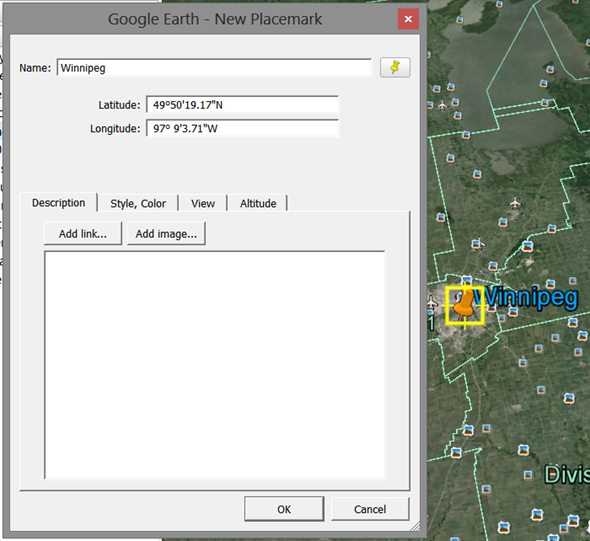This screenshot has height=541, width=590.
Task: Close the New Placemark dialog
Action: (408, 19)
